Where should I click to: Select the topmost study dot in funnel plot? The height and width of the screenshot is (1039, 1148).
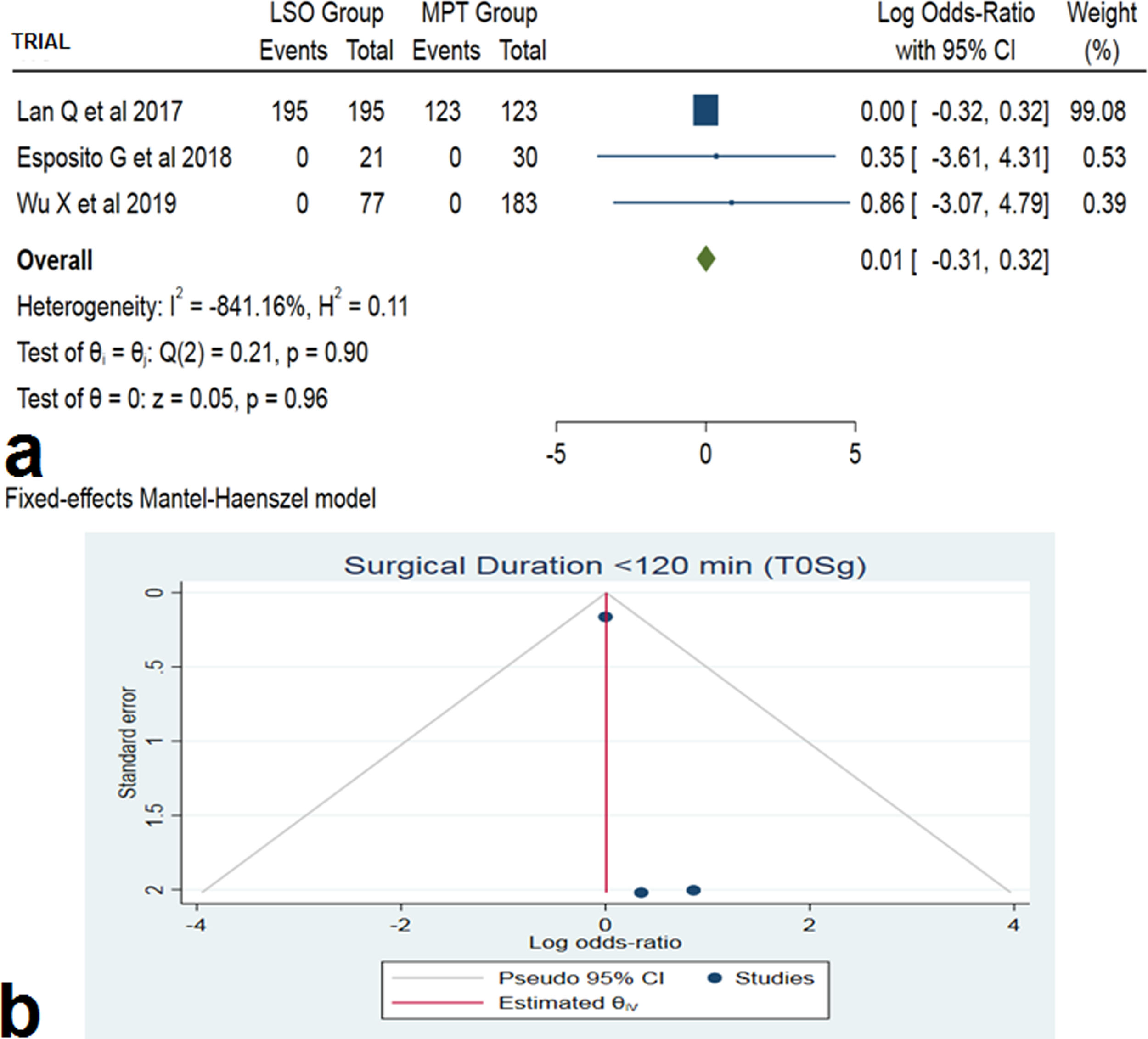click(x=605, y=617)
